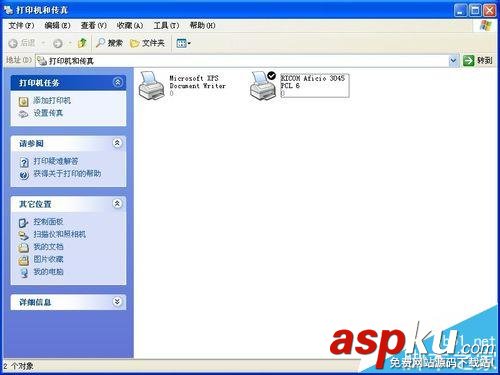Viewport: 500px width, 375px height.
Task: Toggle the 文件夹 (Folders) pane button
Action: point(147,43)
